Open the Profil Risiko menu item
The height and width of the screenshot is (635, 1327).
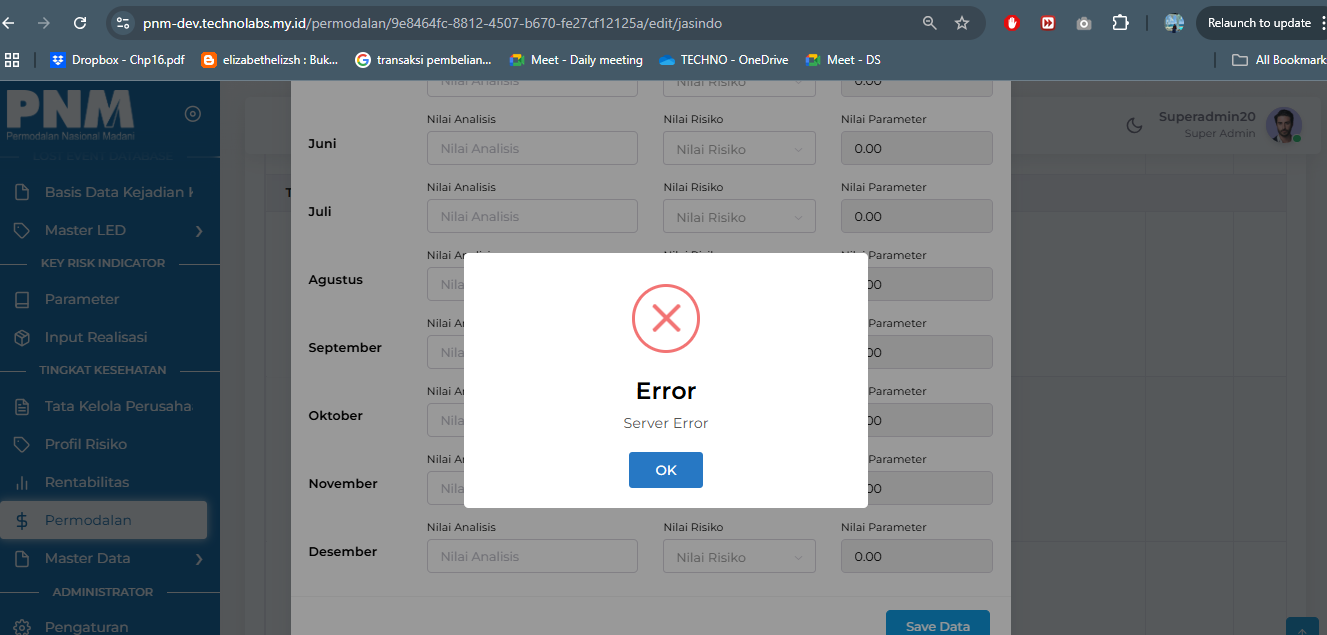click(x=86, y=444)
